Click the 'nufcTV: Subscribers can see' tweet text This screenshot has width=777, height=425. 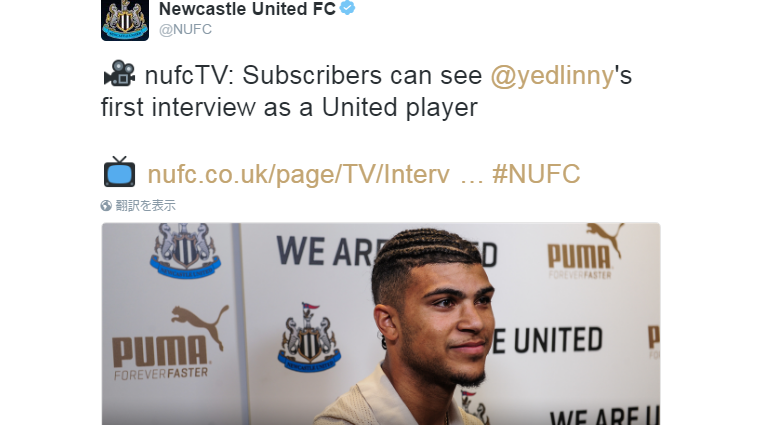pos(313,76)
